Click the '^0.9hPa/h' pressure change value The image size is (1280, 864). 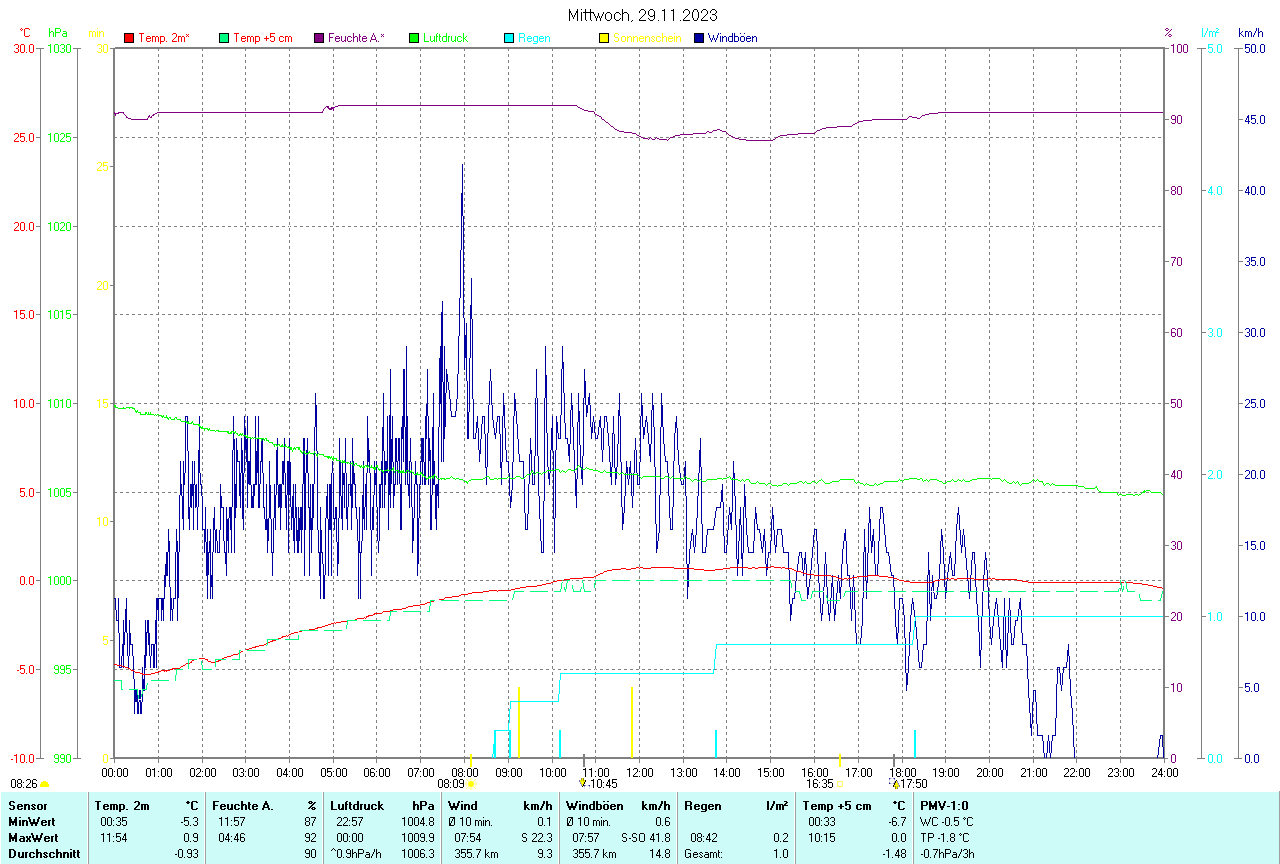pyautogui.click(x=358, y=854)
